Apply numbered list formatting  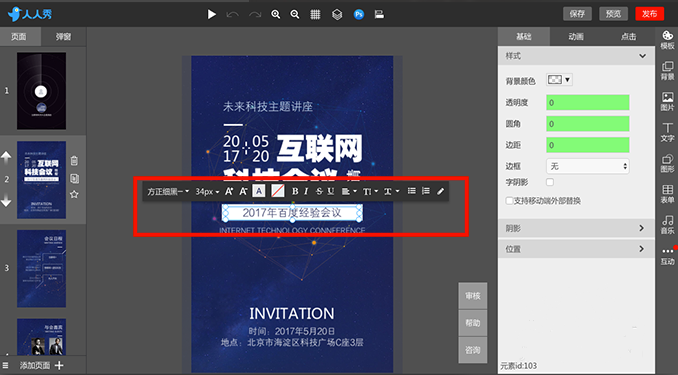426,191
